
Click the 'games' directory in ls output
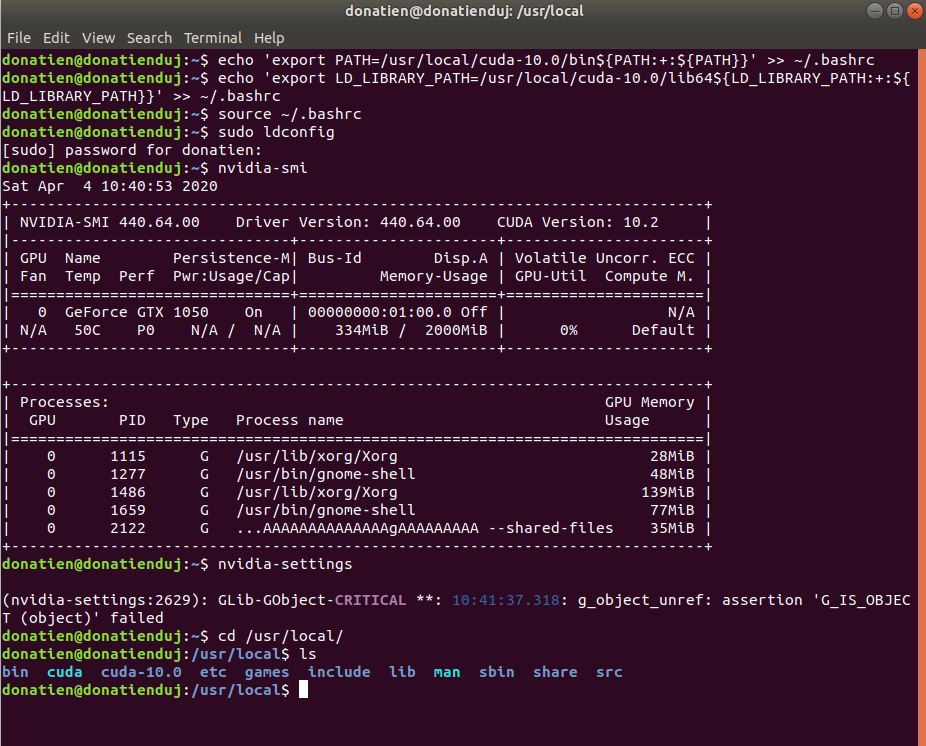267,672
